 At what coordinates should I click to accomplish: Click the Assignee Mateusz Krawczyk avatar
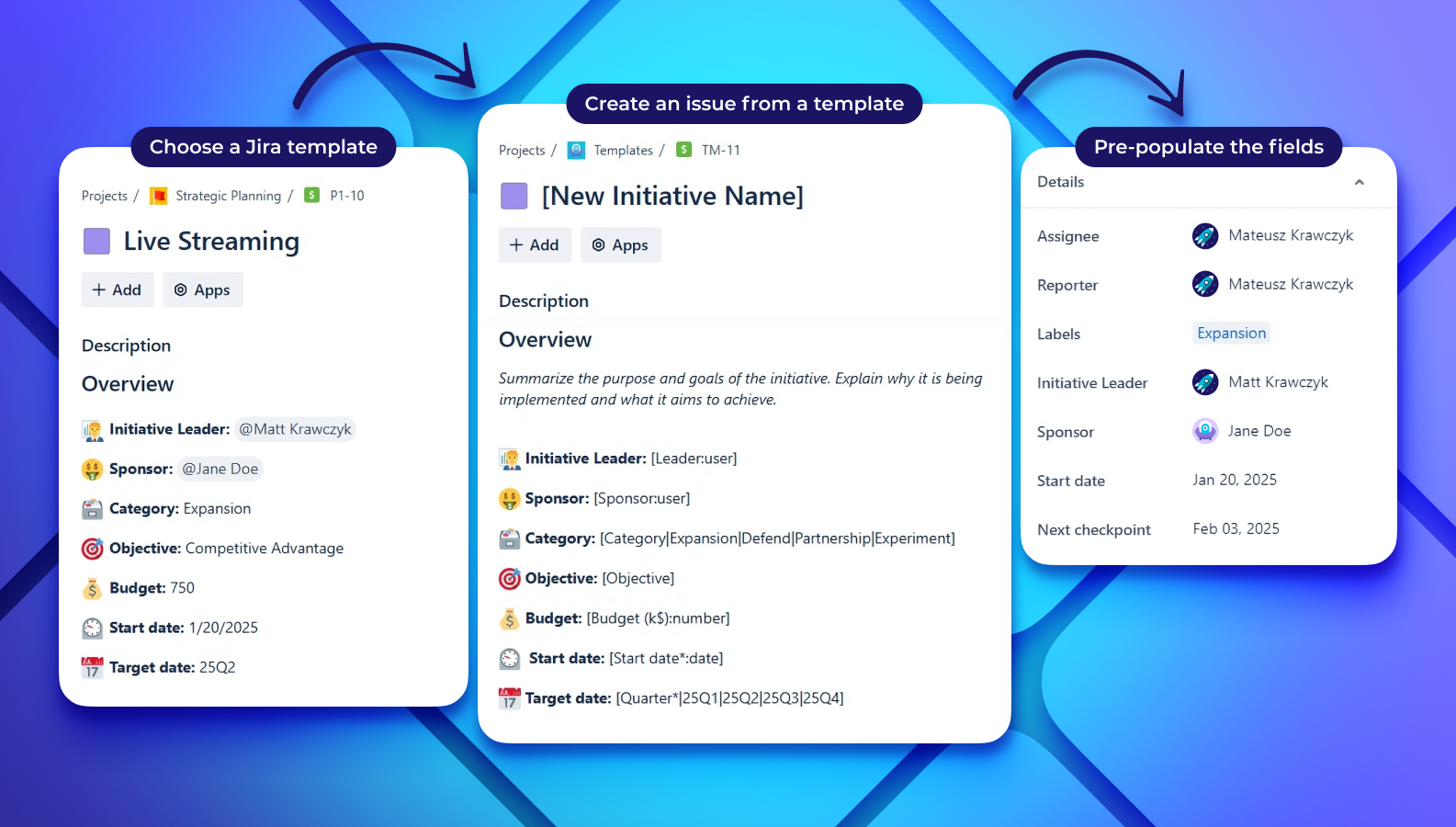[x=1205, y=236]
